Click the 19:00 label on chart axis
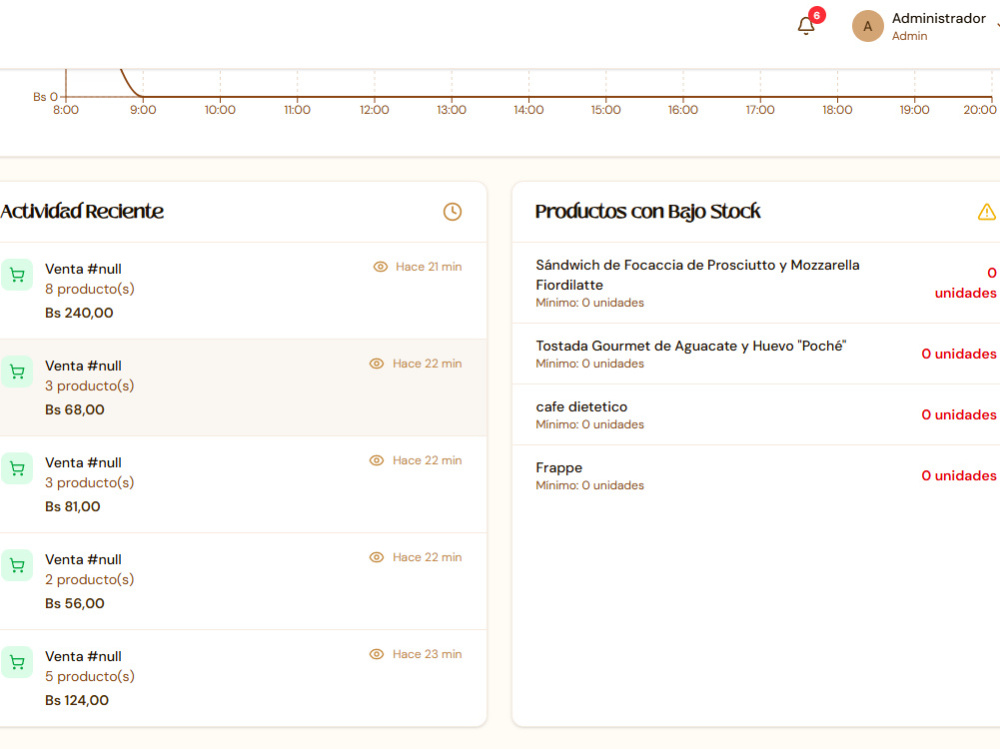This screenshot has height=749, width=1000. [x=914, y=110]
